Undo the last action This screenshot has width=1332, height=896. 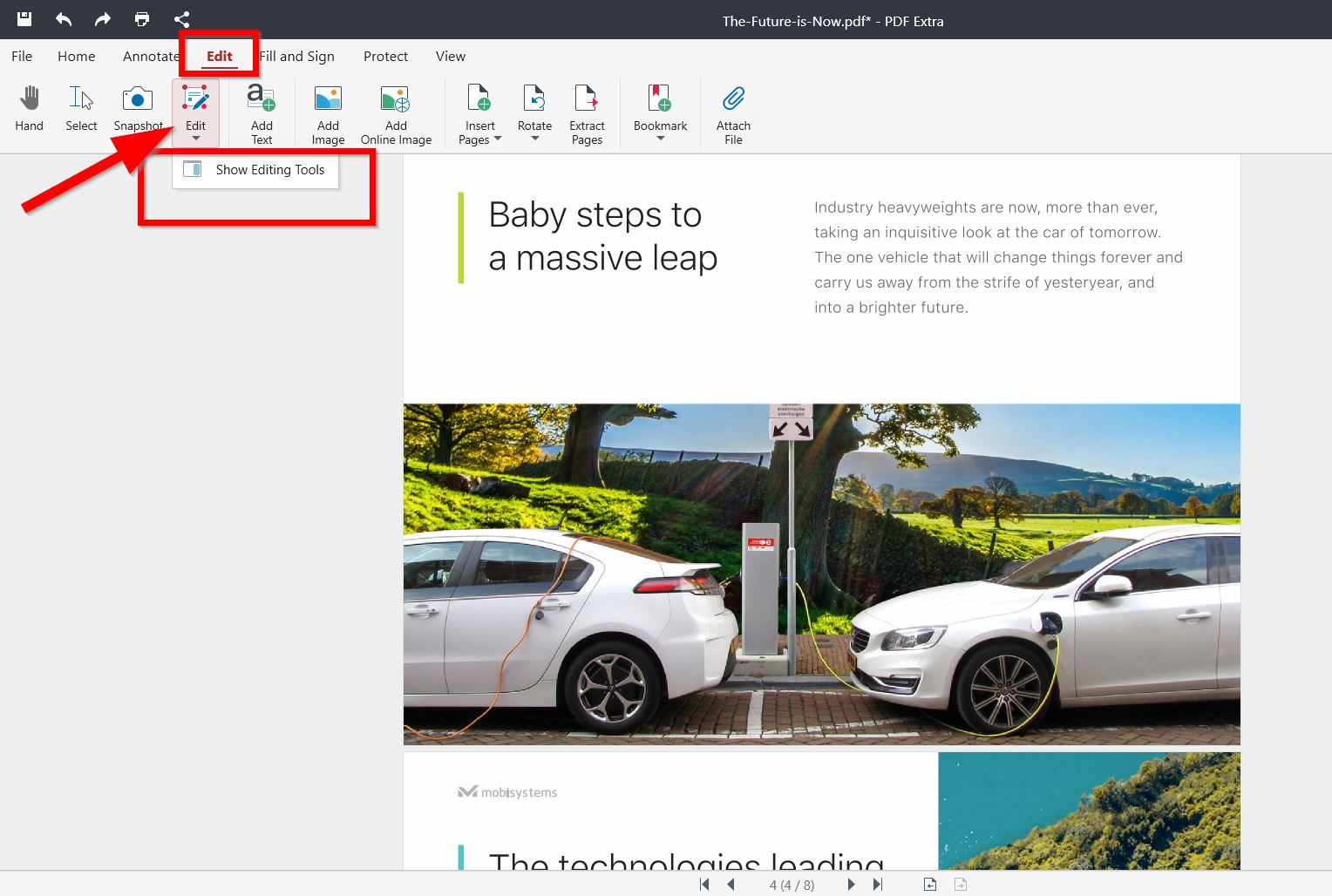tap(64, 19)
